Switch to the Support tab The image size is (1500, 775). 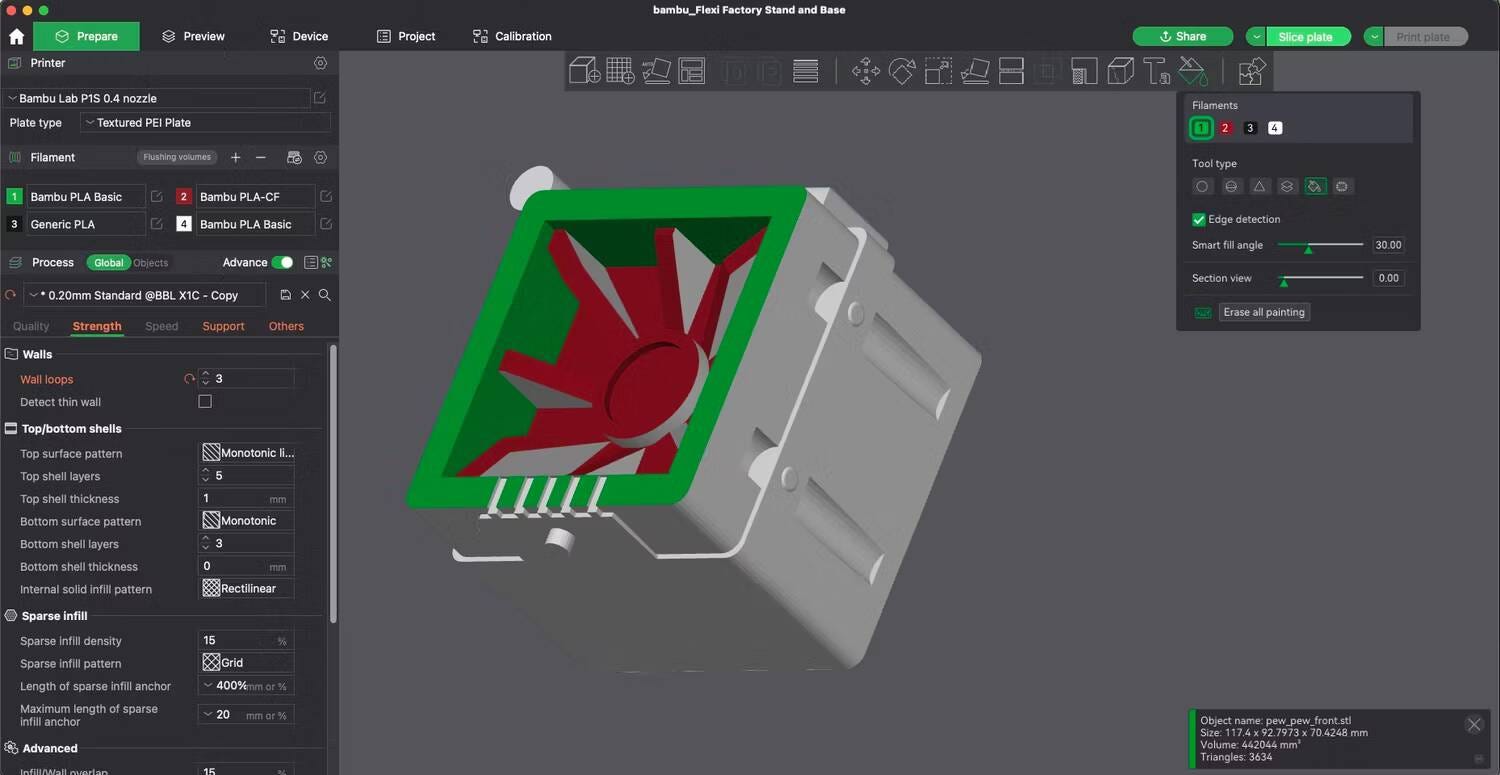click(x=223, y=326)
